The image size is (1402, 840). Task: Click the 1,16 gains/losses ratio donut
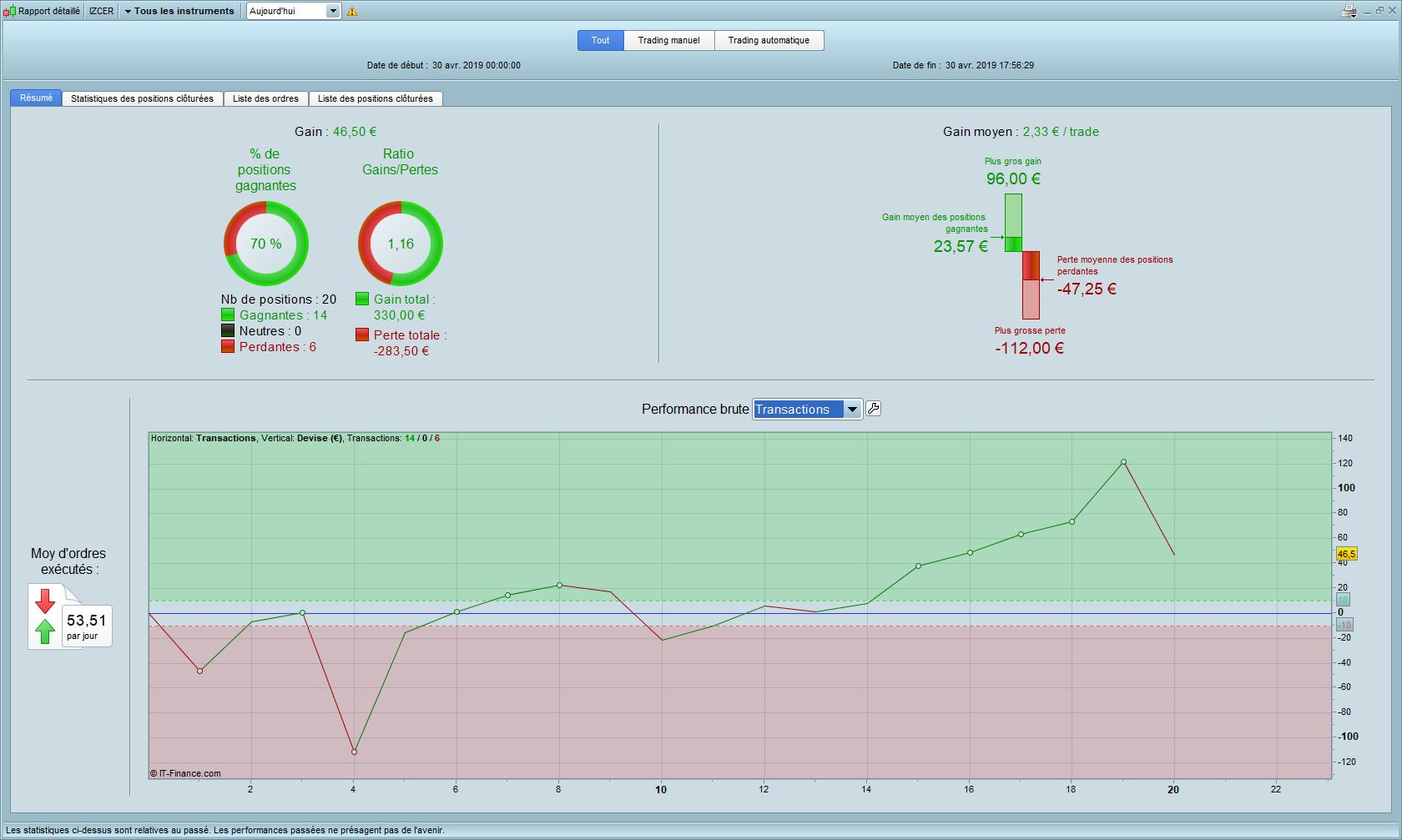[401, 244]
